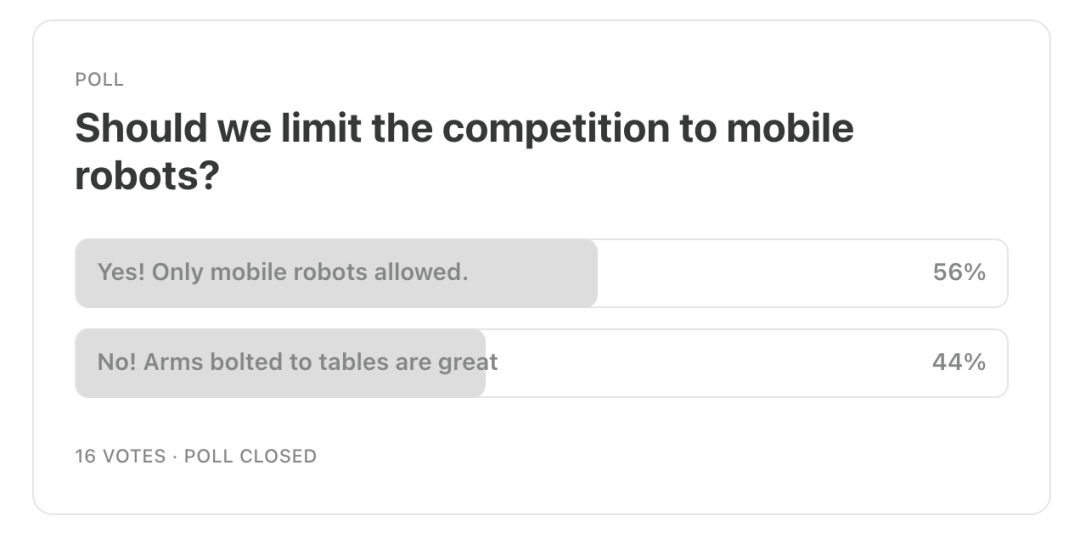Select the "No! Arms bolted to tables are great" option
Screen dimensions: 1080x538
[297, 362]
